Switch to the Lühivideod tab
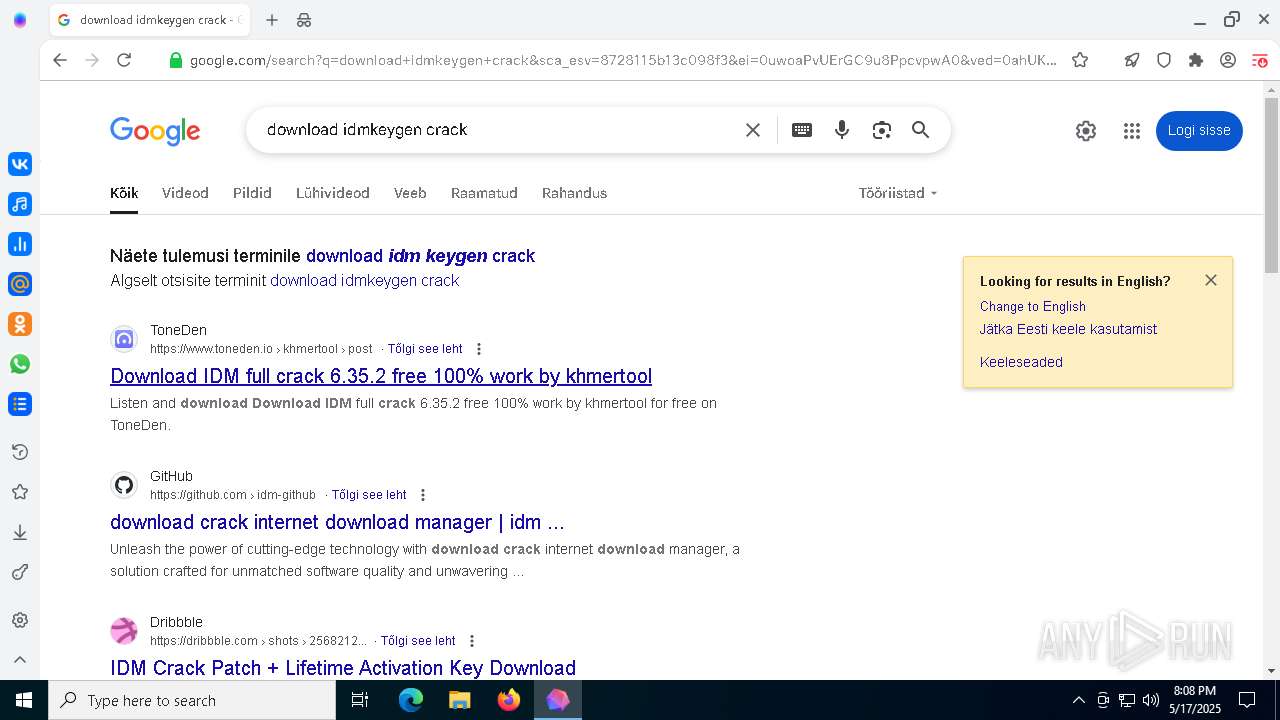The height and width of the screenshot is (720, 1280). point(333,193)
